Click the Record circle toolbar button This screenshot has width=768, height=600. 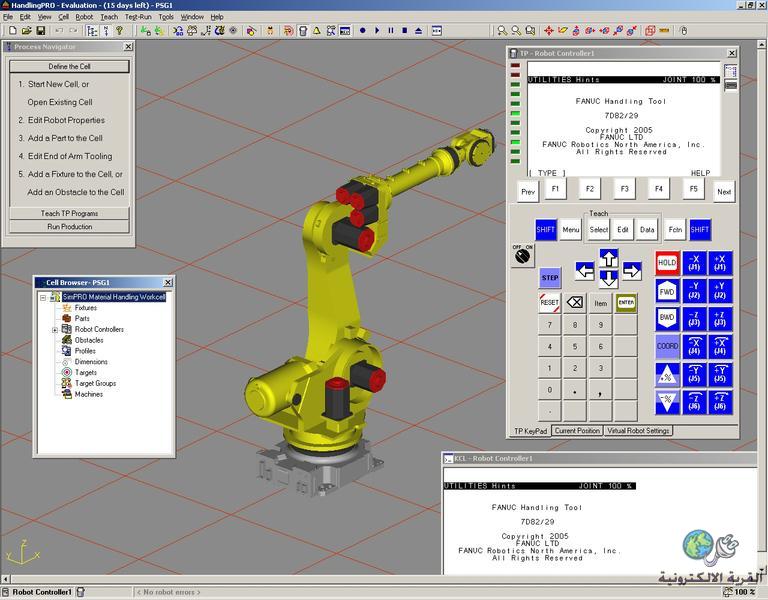point(362,30)
